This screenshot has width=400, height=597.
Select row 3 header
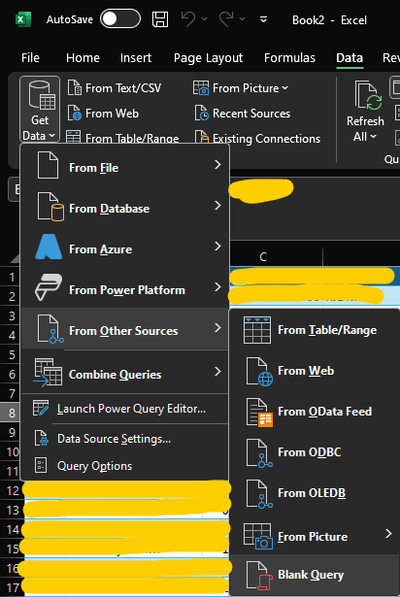click(11, 316)
